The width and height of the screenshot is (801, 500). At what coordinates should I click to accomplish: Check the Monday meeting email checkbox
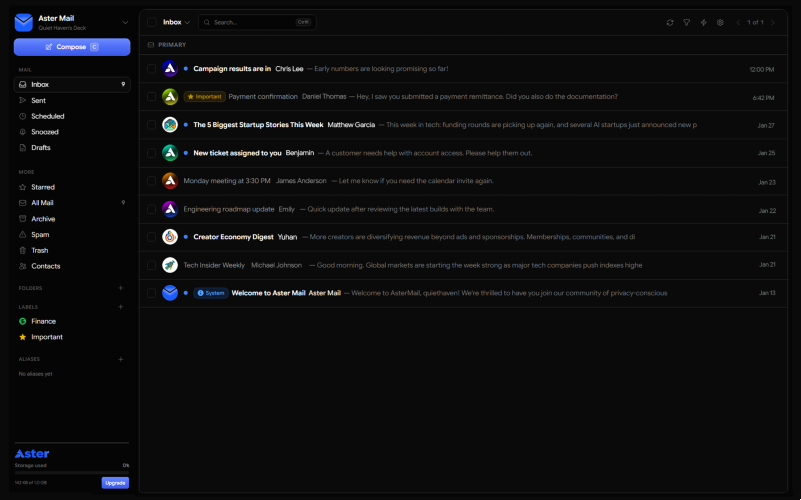(x=152, y=181)
